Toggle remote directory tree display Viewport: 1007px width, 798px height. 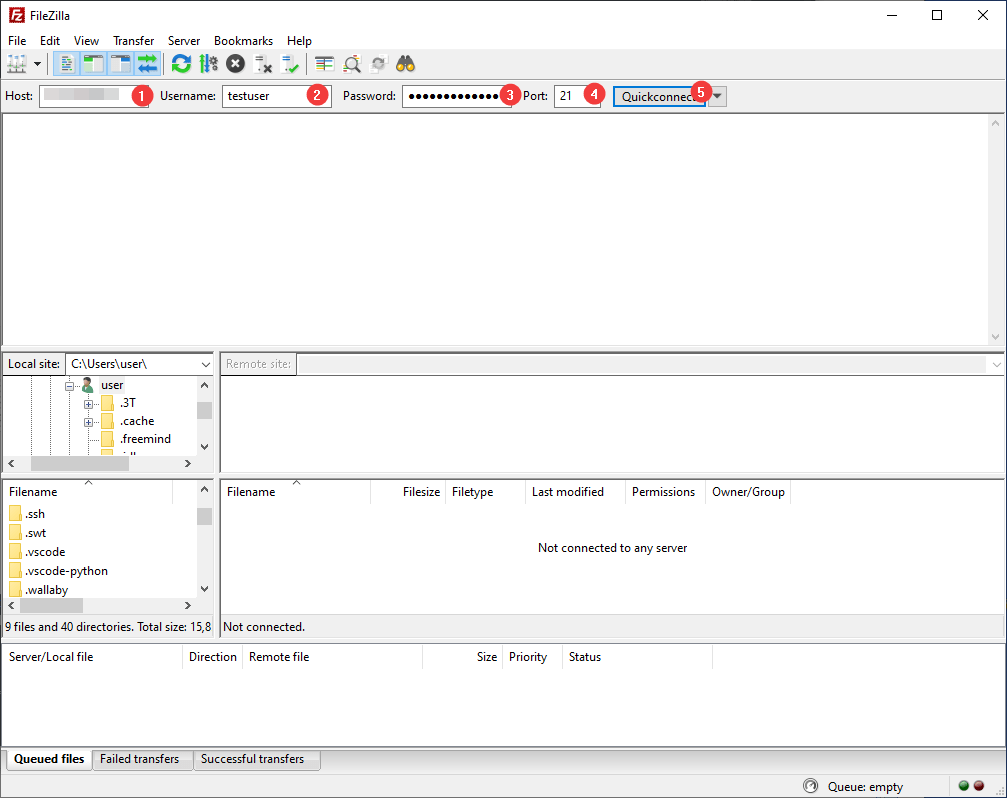click(x=121, y=64)
